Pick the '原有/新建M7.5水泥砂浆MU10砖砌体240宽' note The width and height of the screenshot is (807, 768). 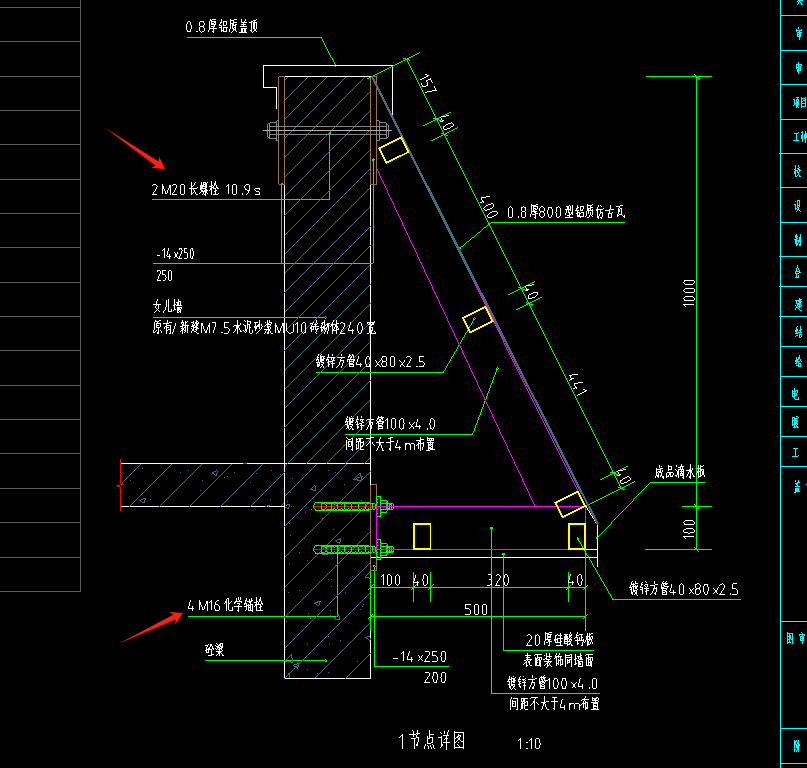[x=264, y=327]
